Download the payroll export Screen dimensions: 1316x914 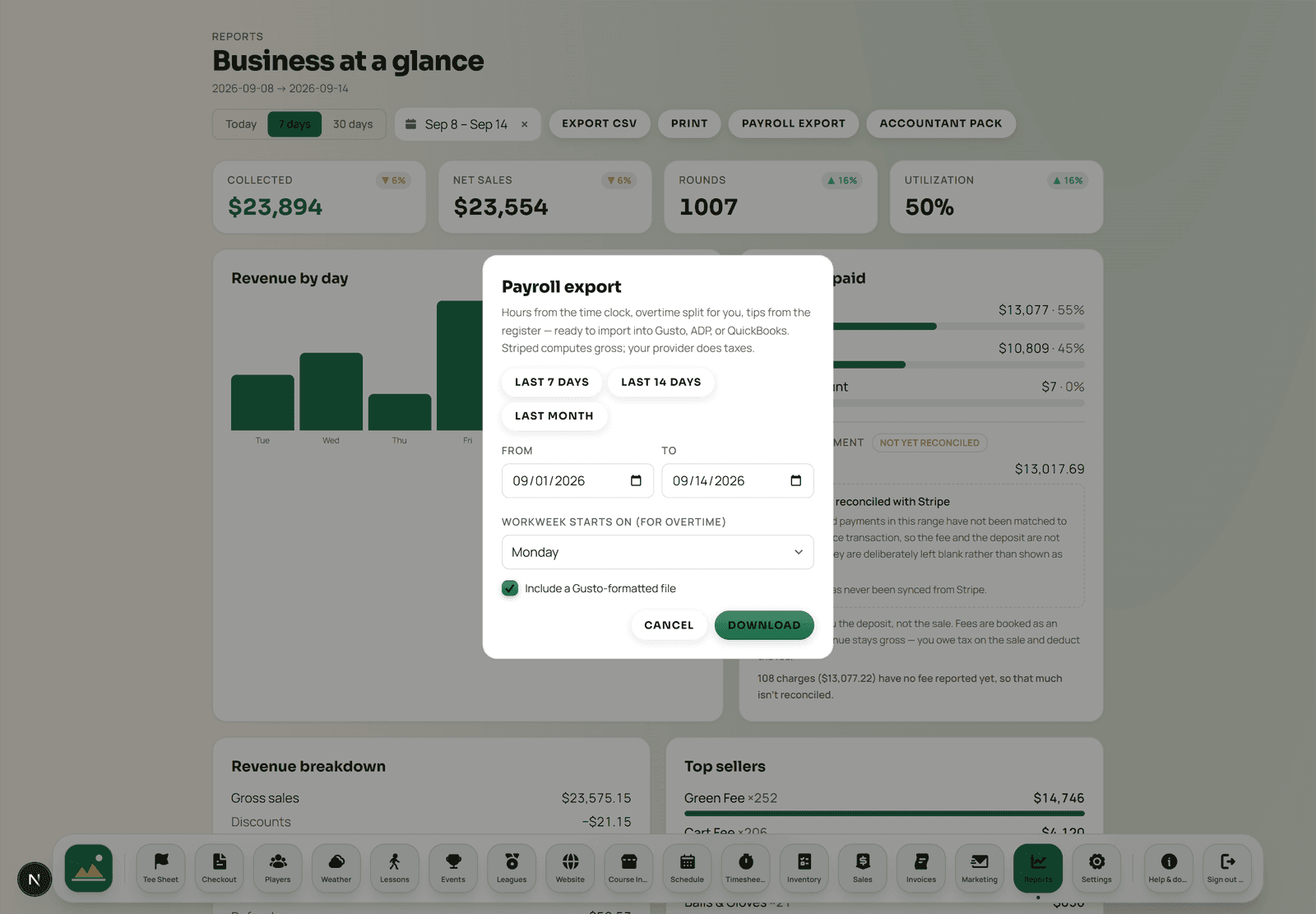pyautogui.click(x=764, y=625)
